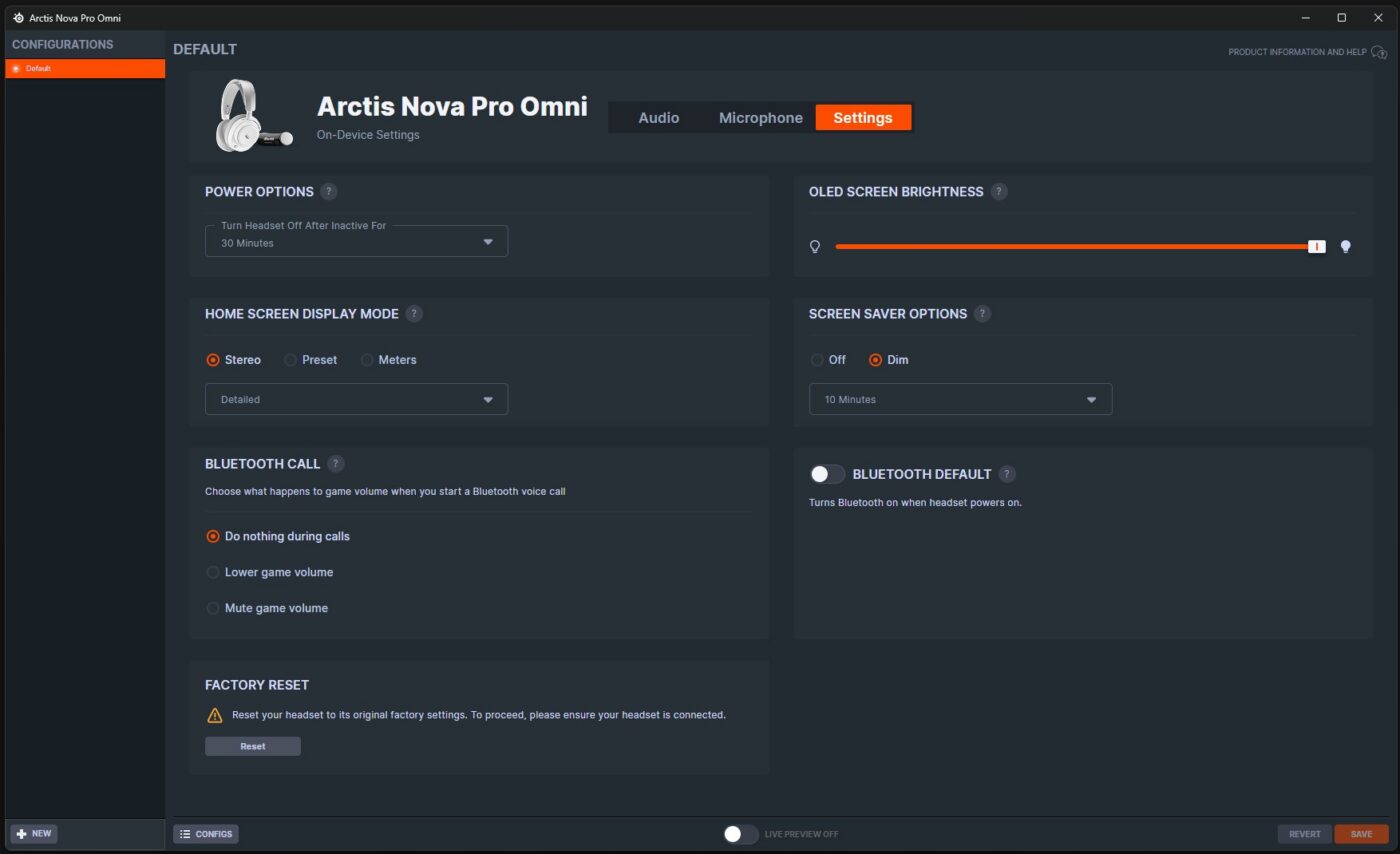Click the bright lightbulb icon beside brightness slider
This screenshot has width=1400, height=854.
pos(1346,246)
